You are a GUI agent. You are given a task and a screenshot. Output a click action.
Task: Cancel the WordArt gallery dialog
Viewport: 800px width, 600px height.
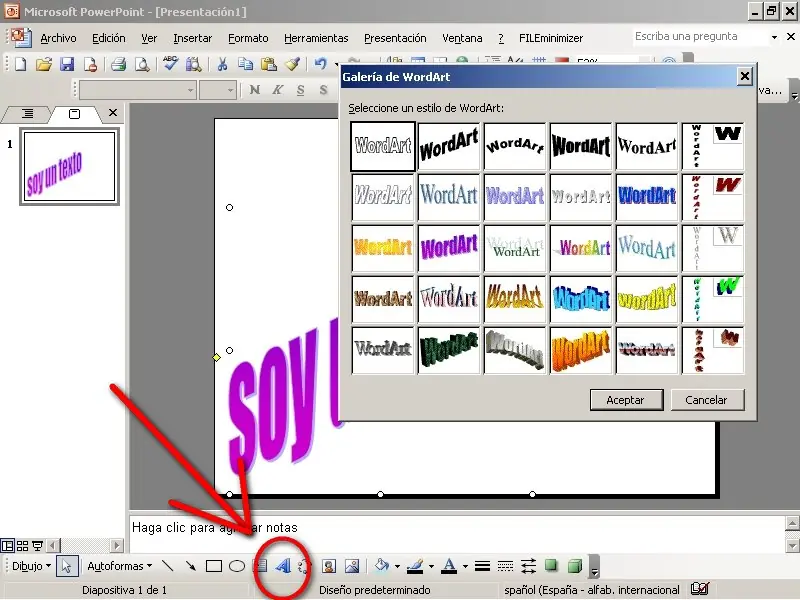tap(707, 400)
